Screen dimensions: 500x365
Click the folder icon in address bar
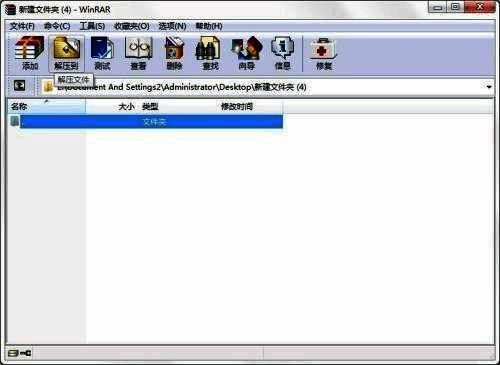coord(48,87)
